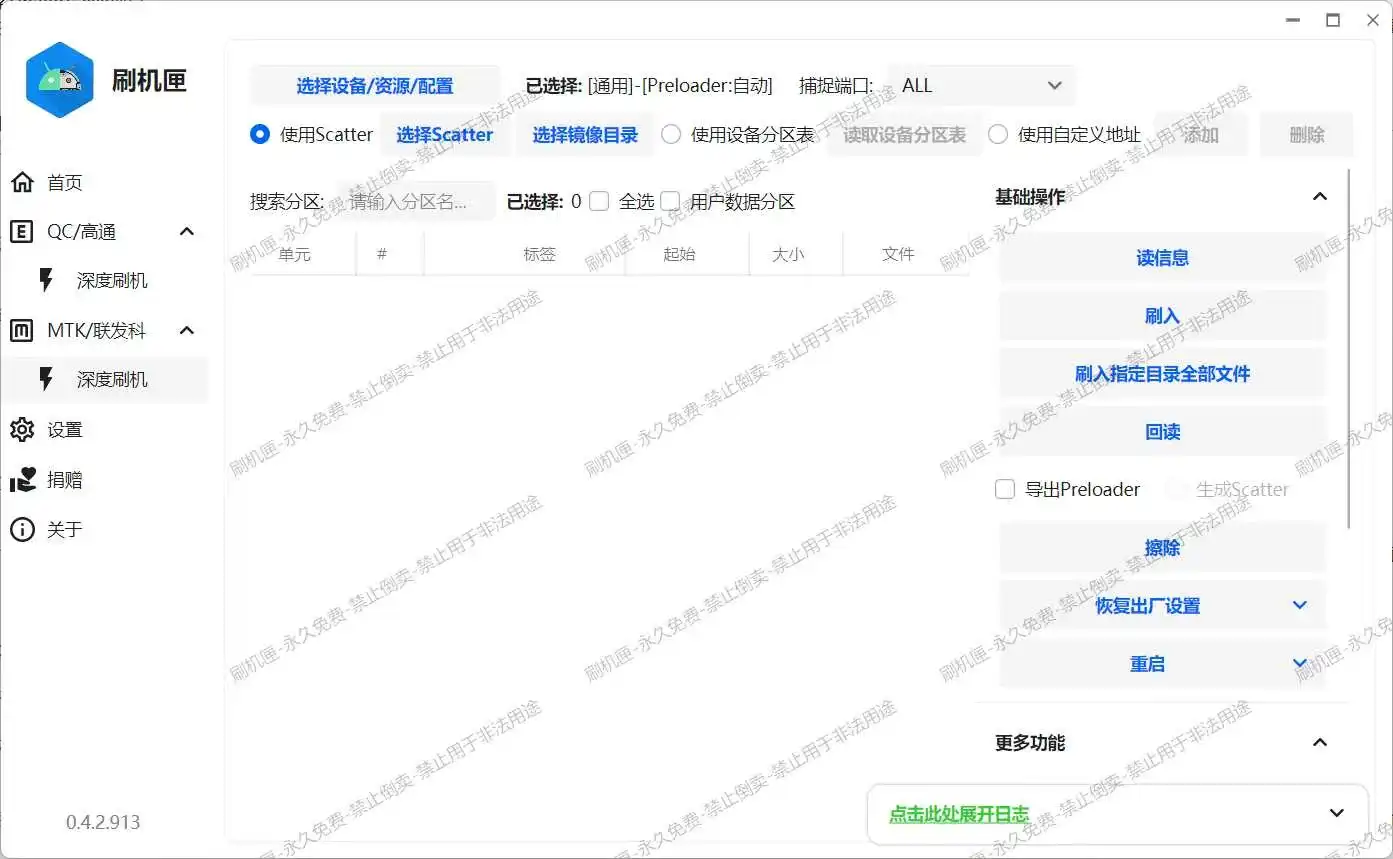This screenshot has width=1393, height=859.
Task: Select the 使用设备分区表 radio button
Action: click(x=671, y=135)
